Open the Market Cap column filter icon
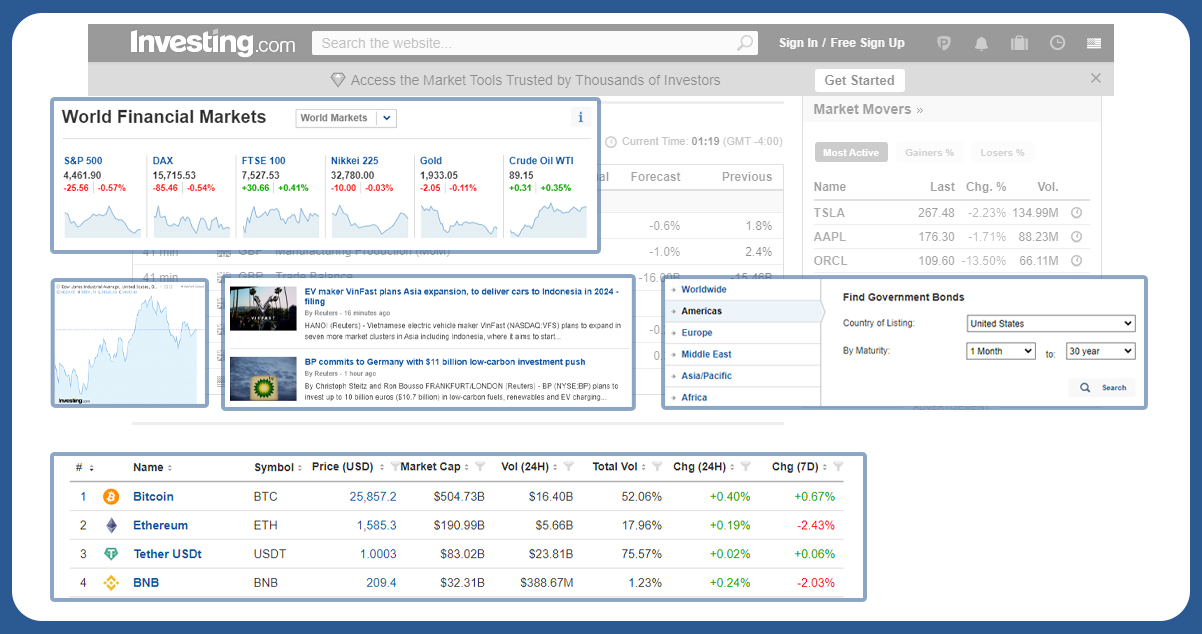1202x634 pixels. click(x=480, y=467)
